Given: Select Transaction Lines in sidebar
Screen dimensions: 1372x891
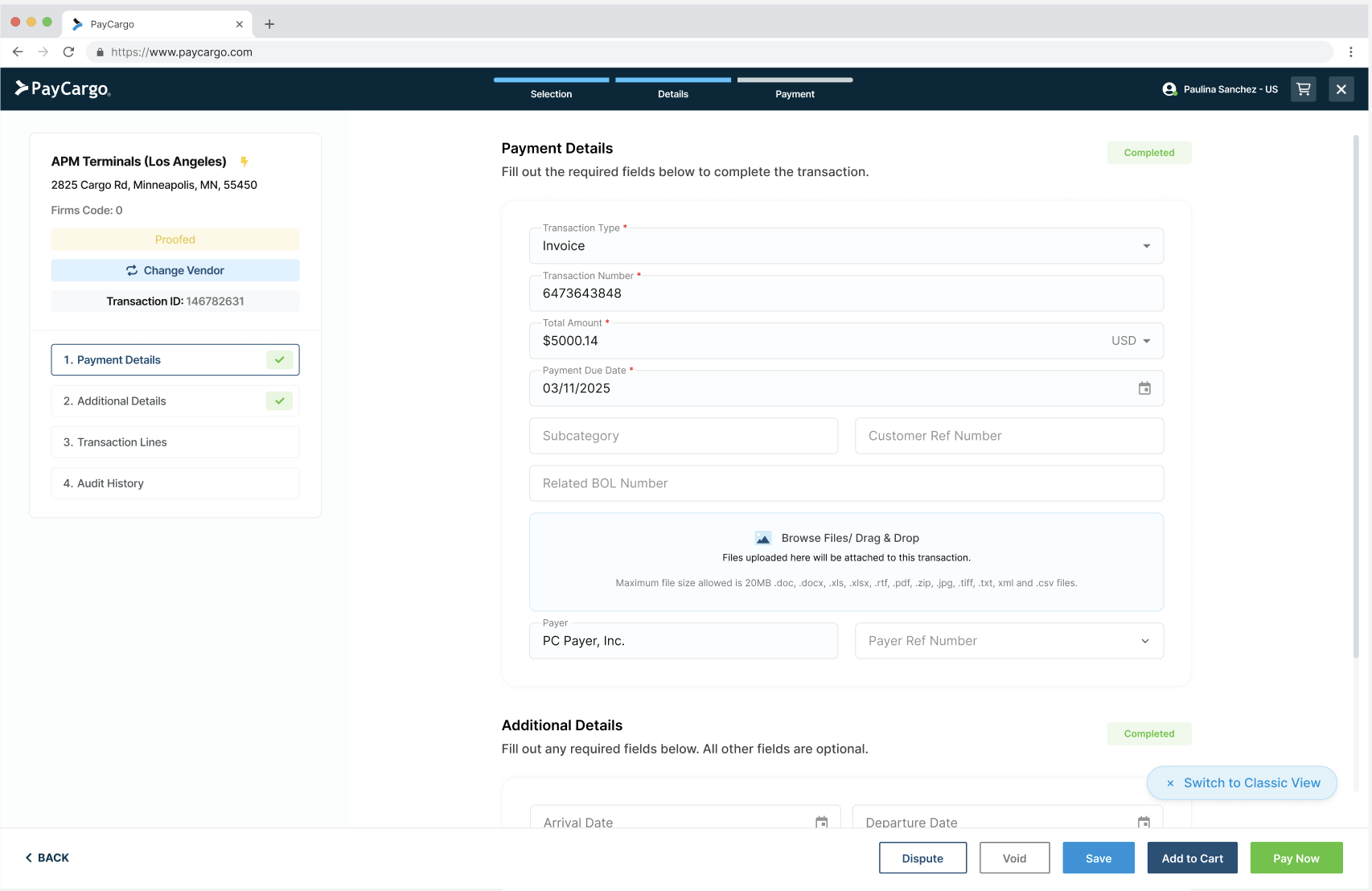Looking at the screenshot, I should click(x=175, y=442).
